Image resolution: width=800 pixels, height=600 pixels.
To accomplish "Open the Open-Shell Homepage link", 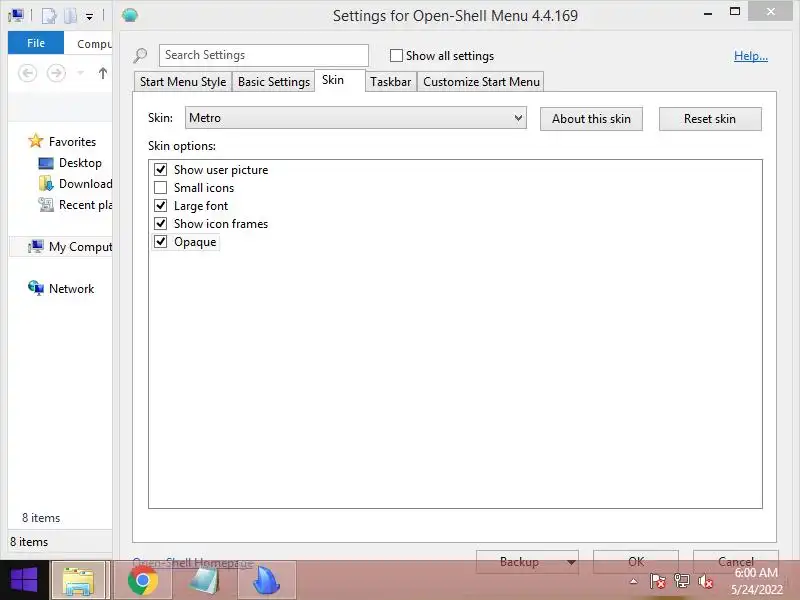I will [x=193, y=563].
